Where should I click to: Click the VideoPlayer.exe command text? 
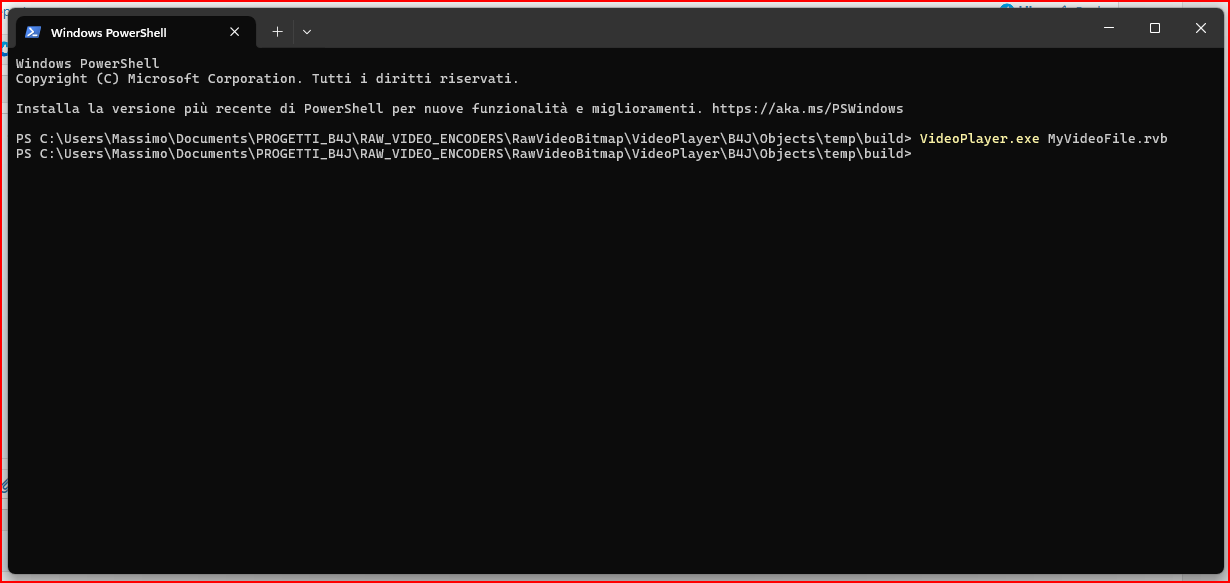(x=979, y=138)
